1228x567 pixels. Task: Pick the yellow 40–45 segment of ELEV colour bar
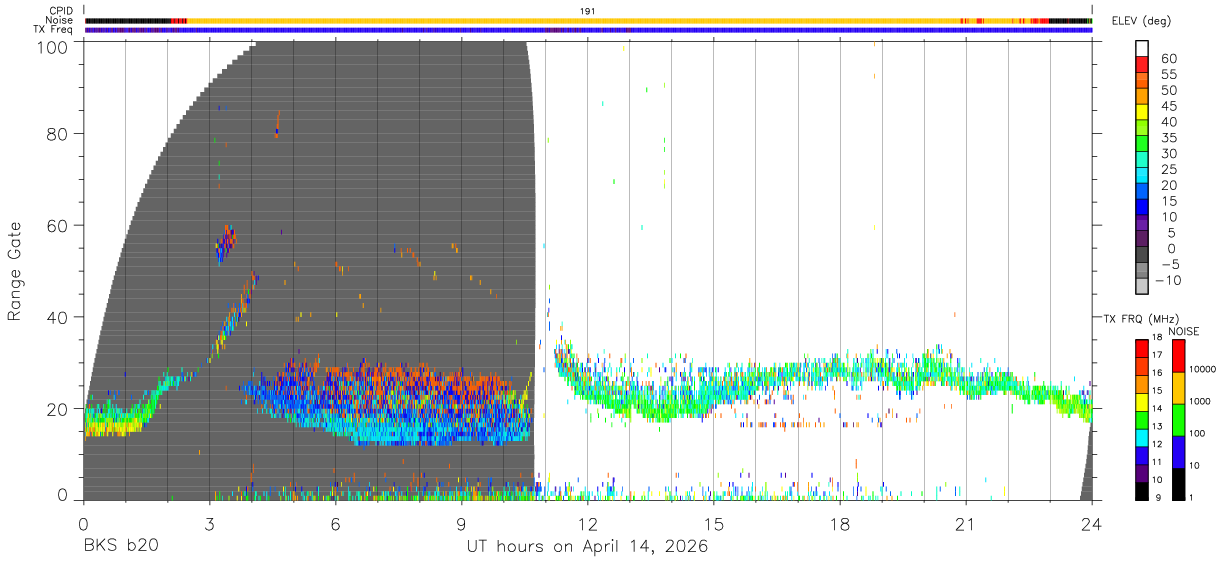[x=1143, y=113]
